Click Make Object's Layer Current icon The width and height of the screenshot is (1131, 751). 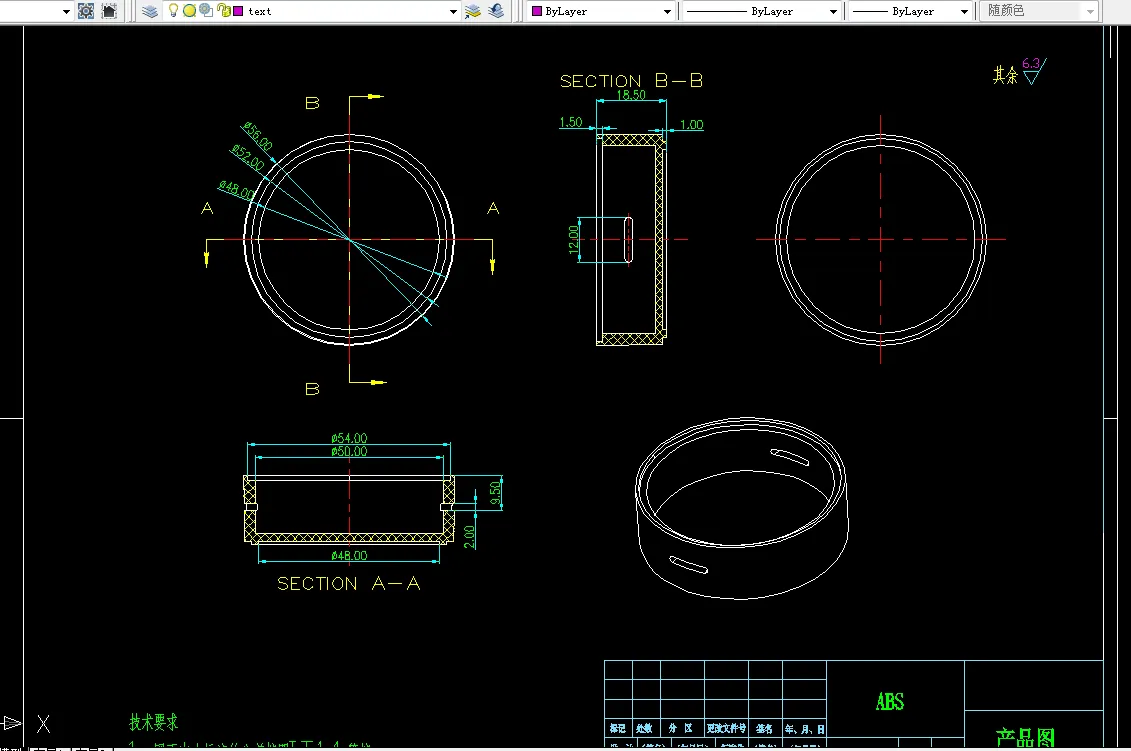(x=473, y=11)
